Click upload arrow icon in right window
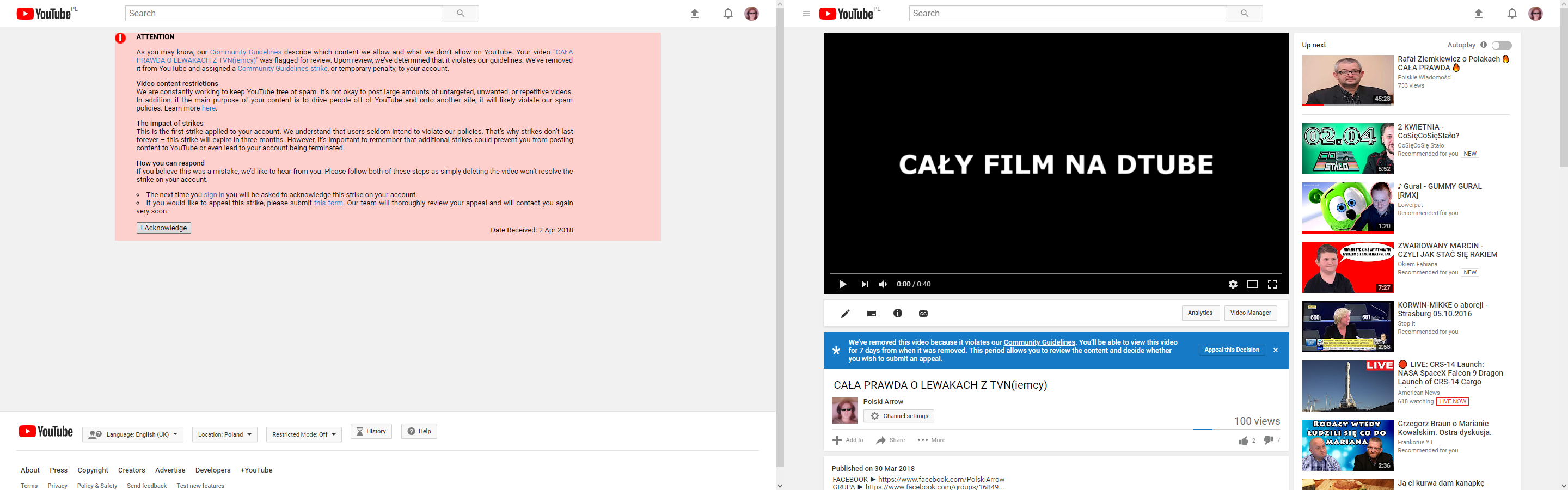 coord(1479,14)
